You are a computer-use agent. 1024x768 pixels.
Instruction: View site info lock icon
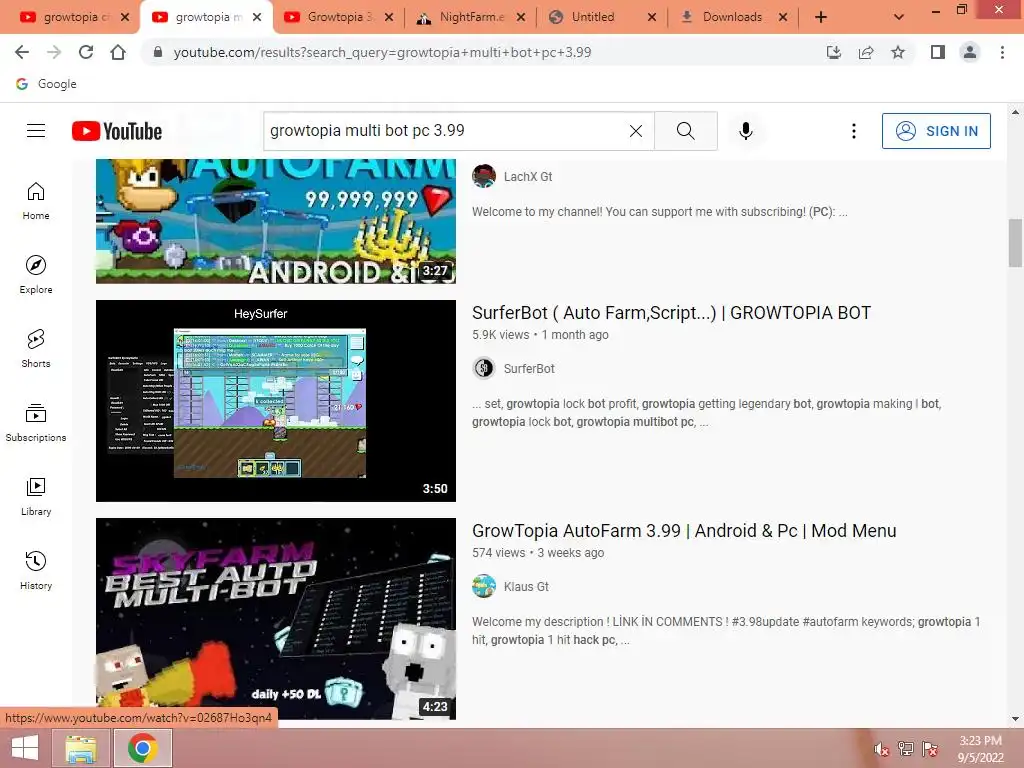(x=157, y=52)
